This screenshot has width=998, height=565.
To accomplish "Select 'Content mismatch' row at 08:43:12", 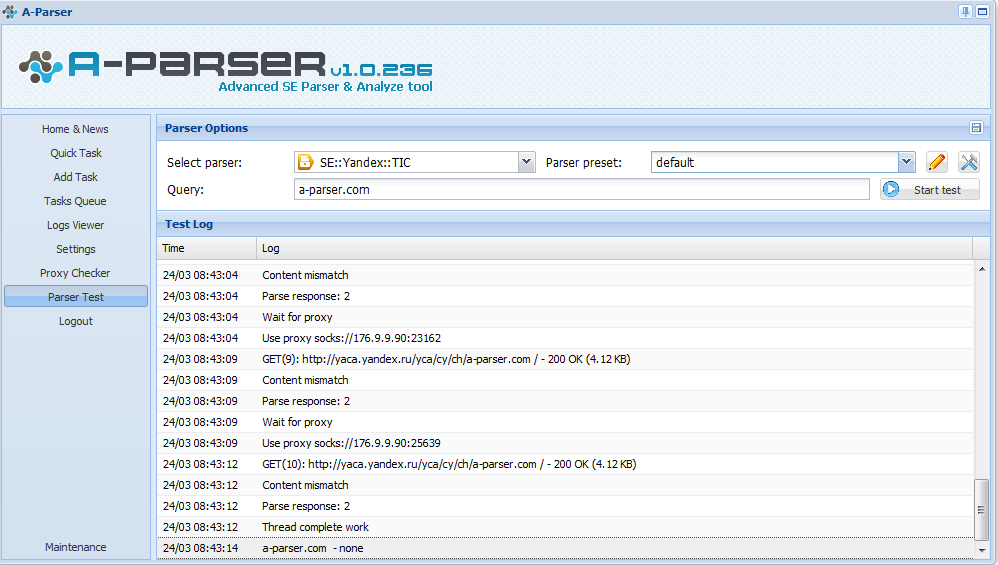I will [565, 485].
